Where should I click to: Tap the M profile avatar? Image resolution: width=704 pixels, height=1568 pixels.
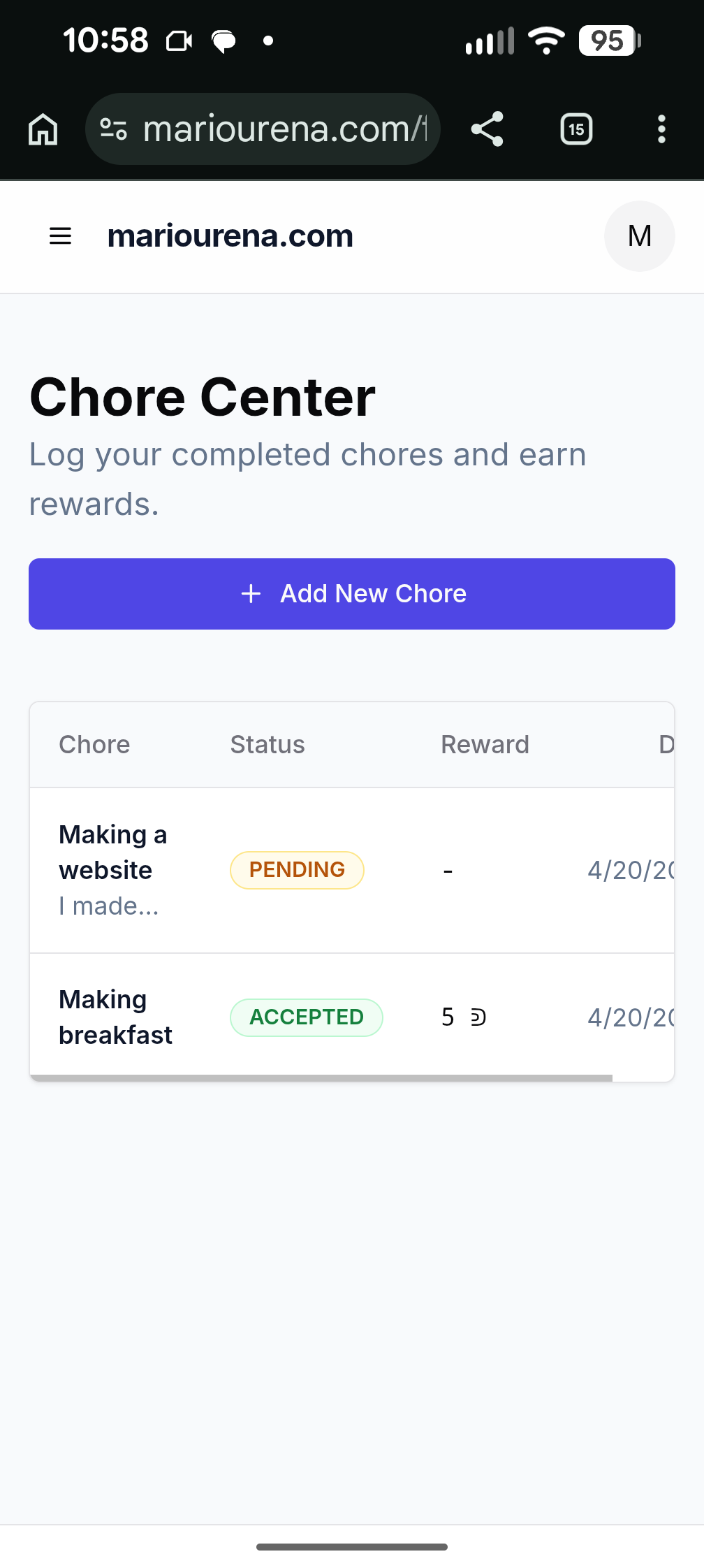pos(639,236)
